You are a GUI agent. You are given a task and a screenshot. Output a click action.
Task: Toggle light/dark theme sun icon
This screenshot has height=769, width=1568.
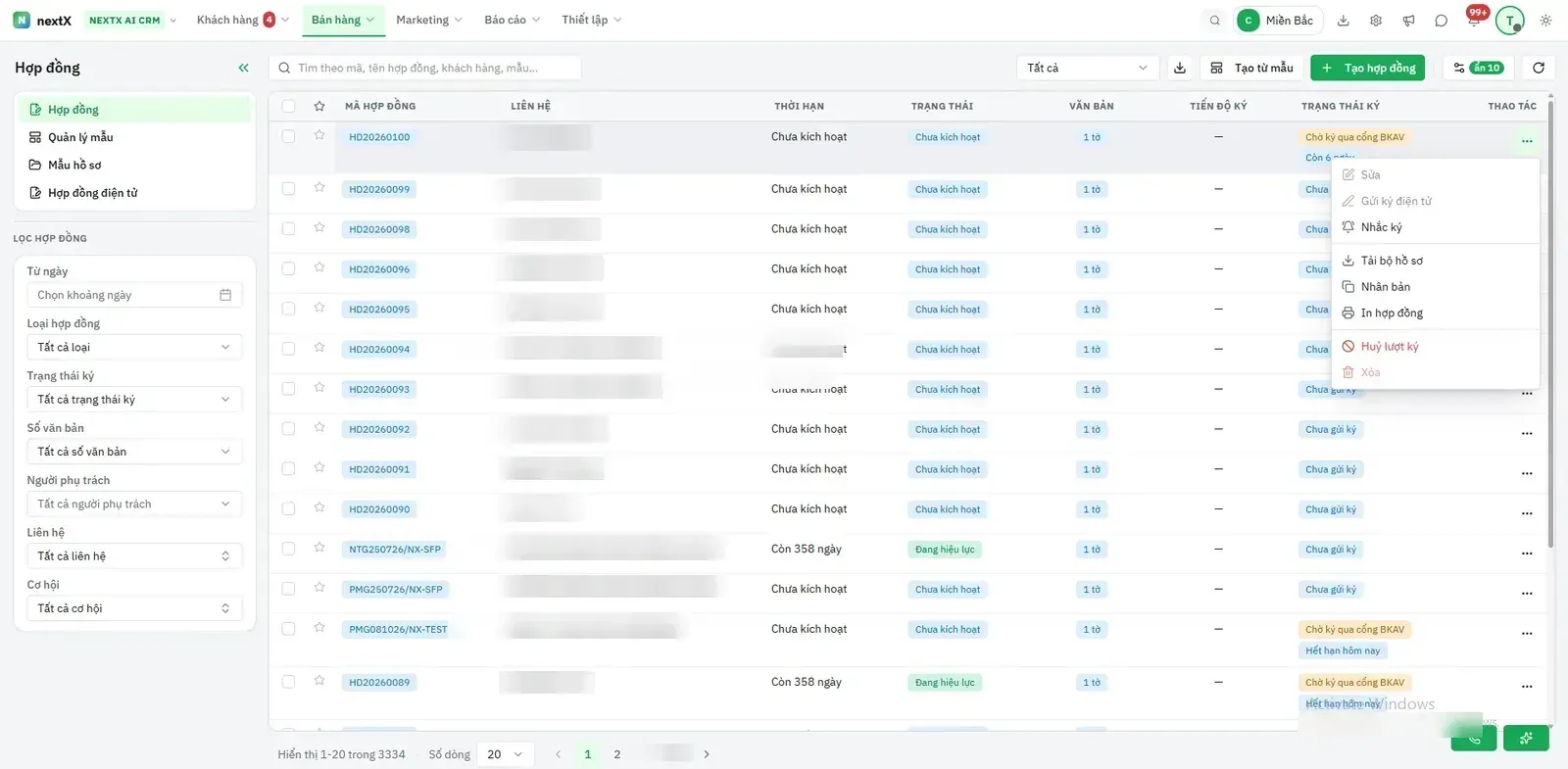1545,21
